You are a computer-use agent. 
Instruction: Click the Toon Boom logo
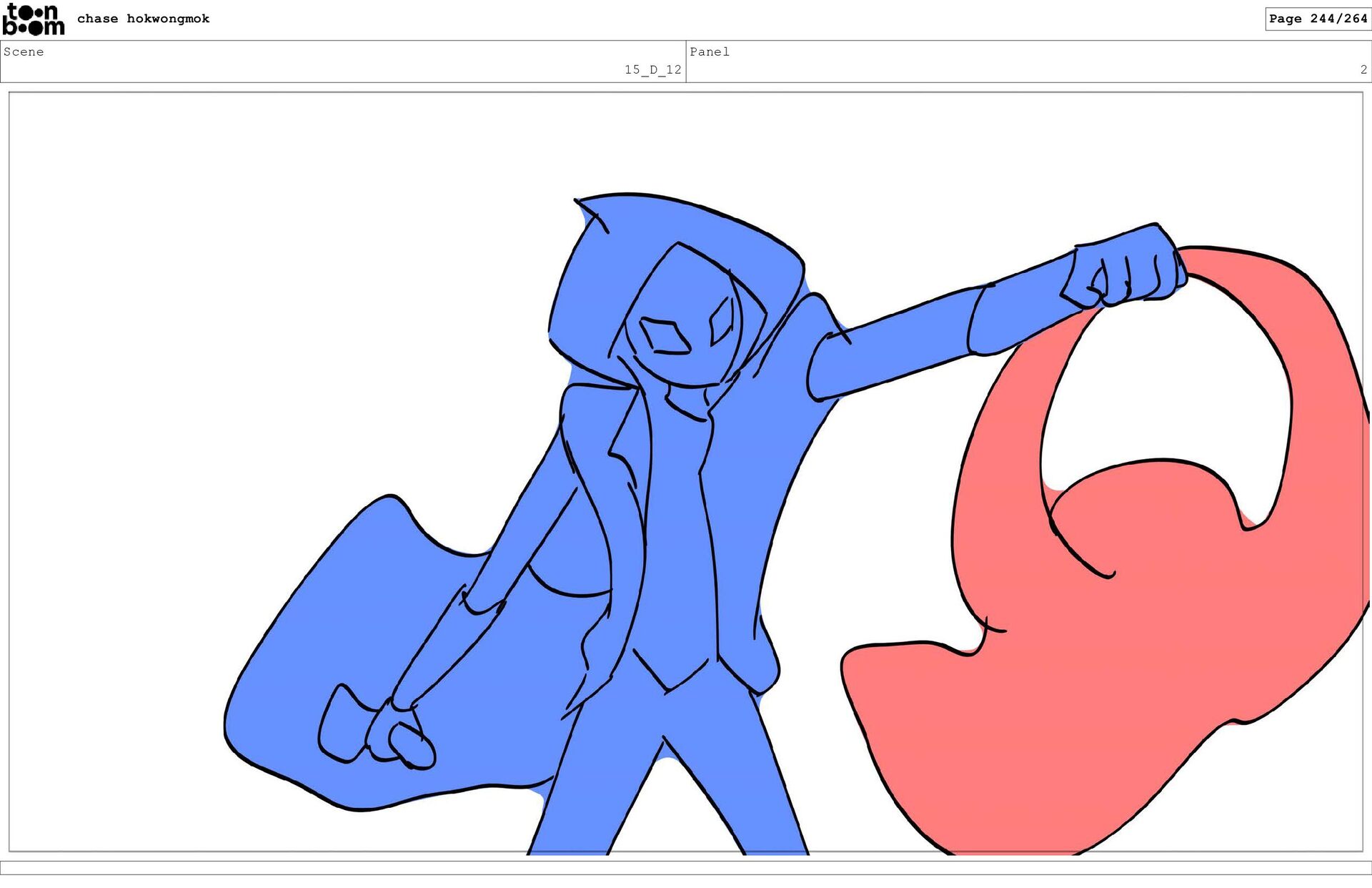[33, 19]
